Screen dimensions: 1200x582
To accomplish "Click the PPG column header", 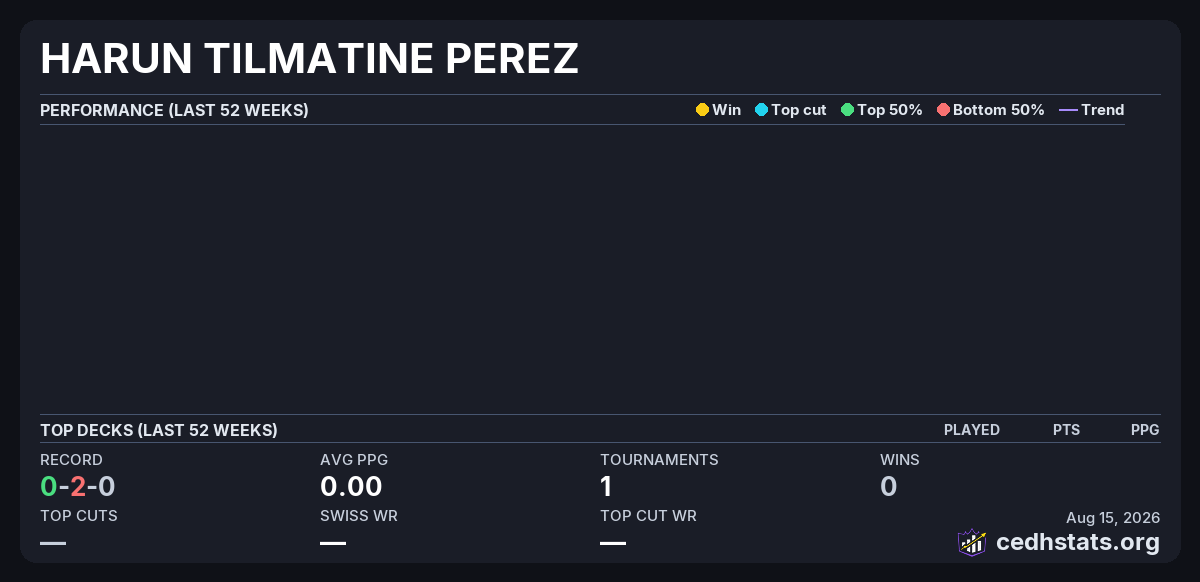I will (1145, 430).
